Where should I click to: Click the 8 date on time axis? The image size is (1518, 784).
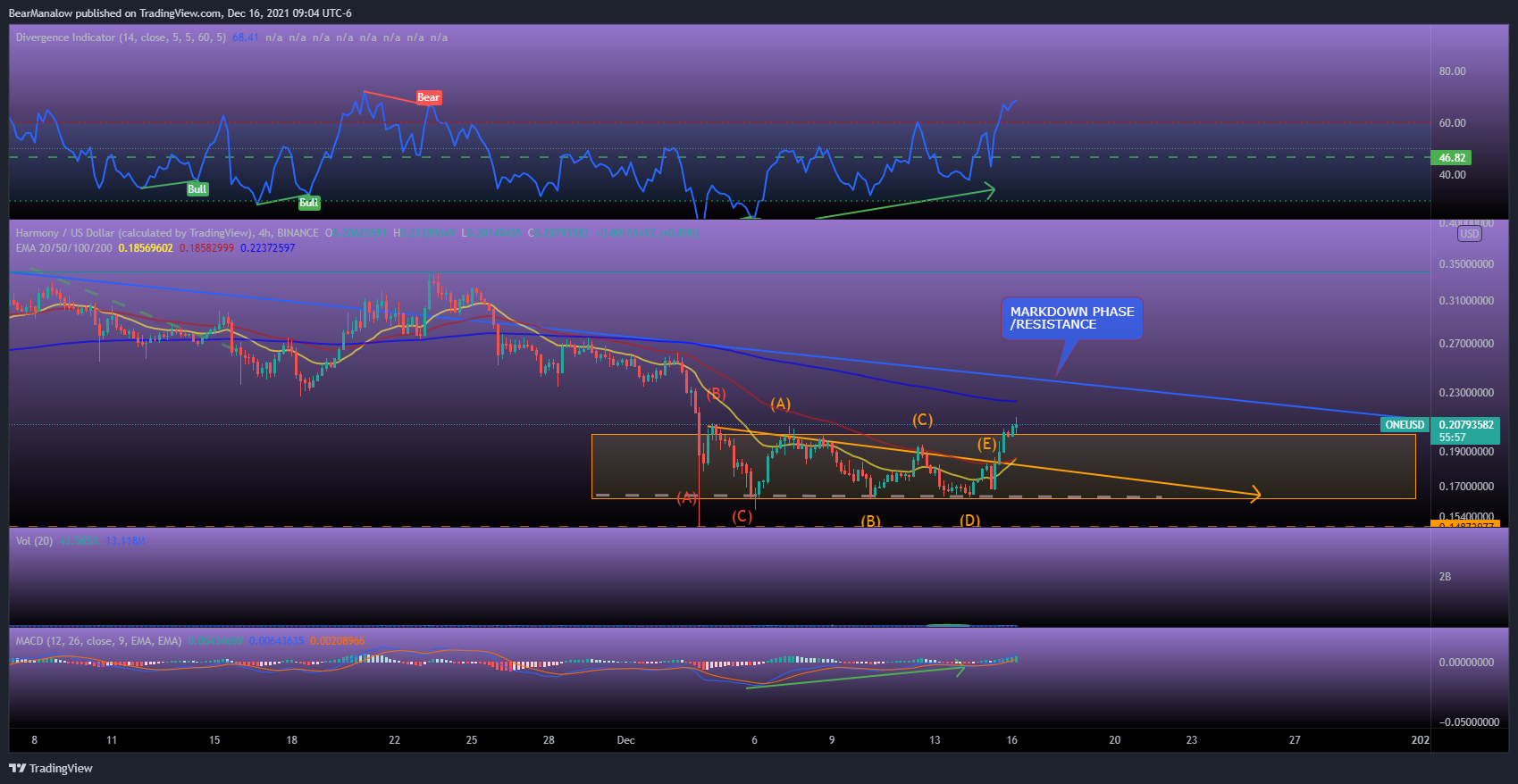point(34,740)
